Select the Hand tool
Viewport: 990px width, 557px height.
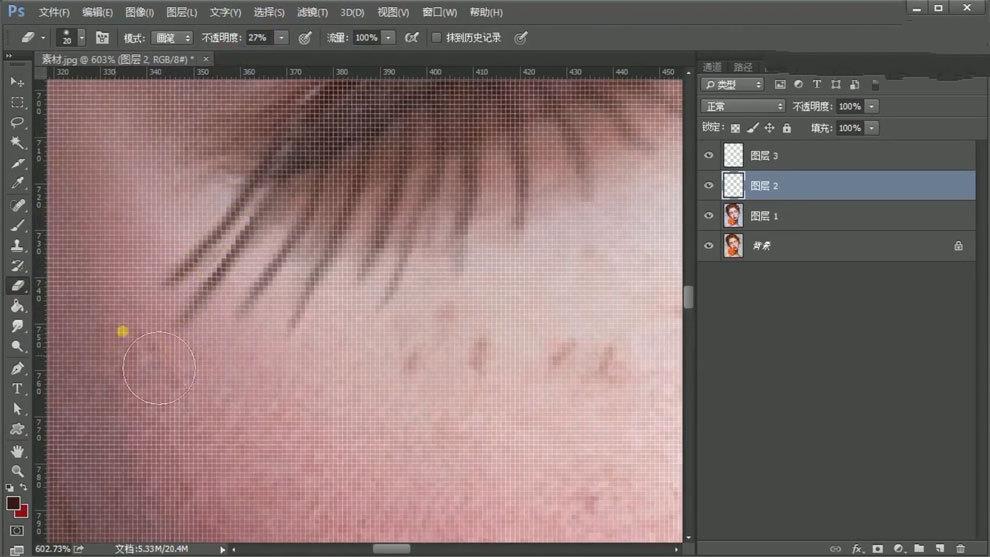[17, 450]
